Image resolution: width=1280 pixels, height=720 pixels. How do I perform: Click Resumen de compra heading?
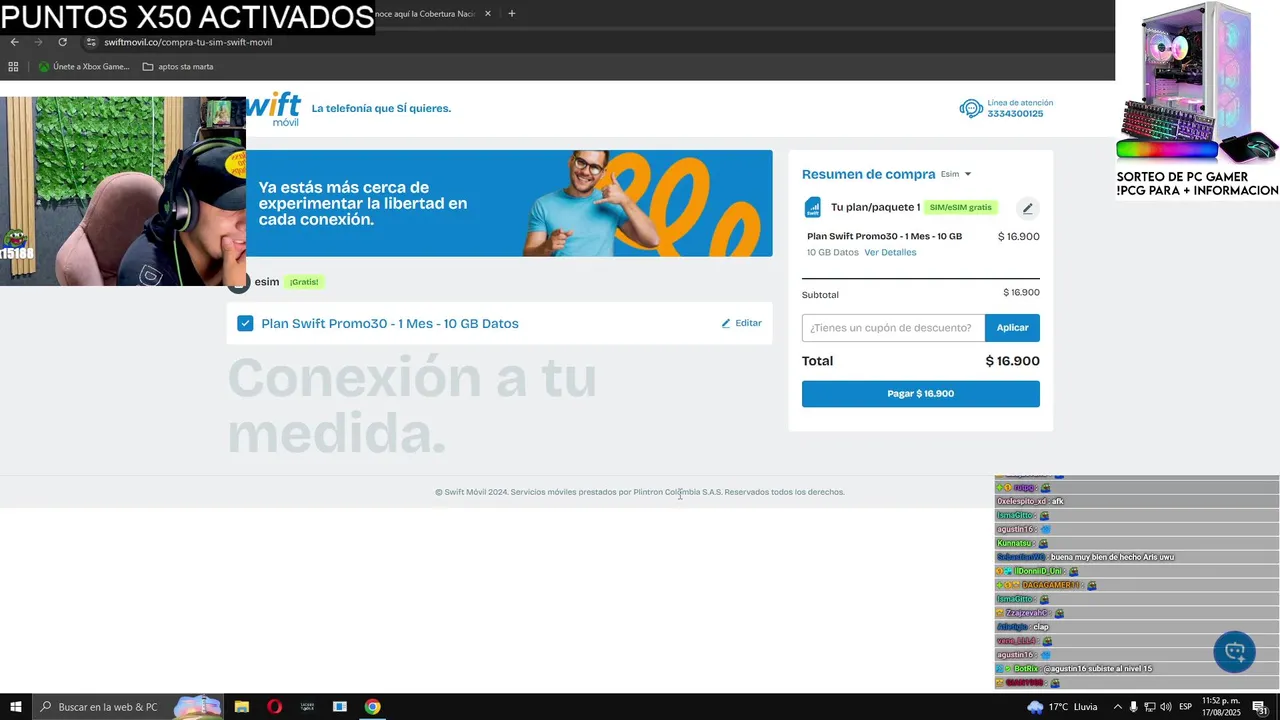868,174
